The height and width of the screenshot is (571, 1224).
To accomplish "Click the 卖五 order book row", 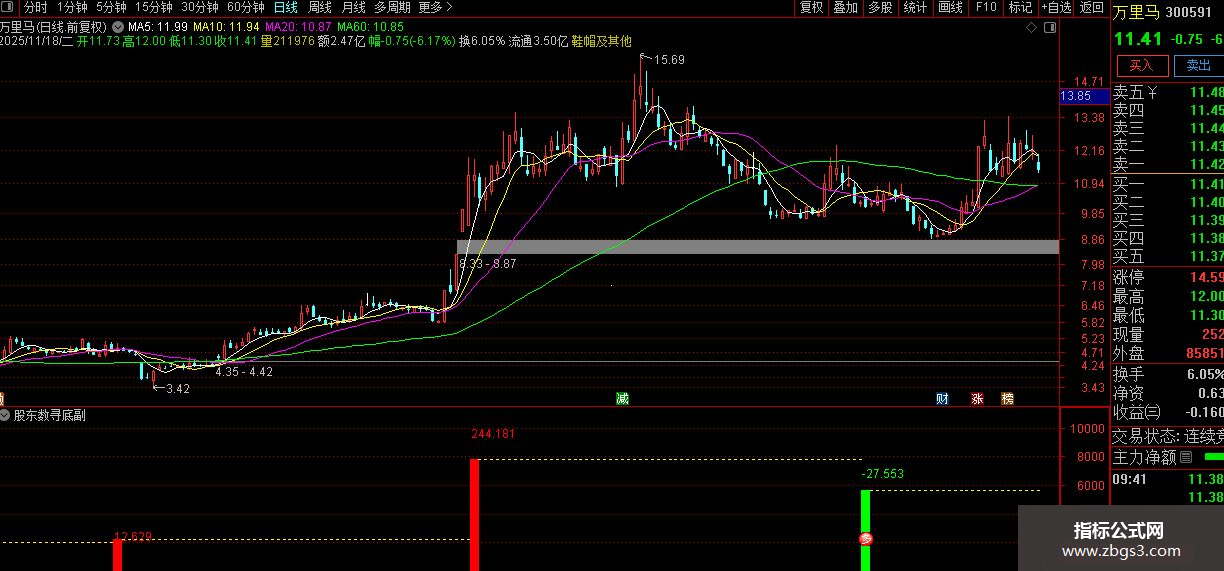I will pos(1168,93).
